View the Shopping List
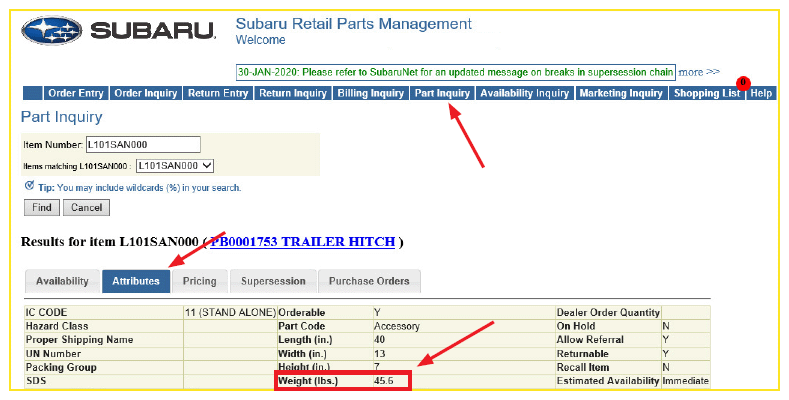This screenshot has height=400, width=789. pyautogui.click(x=706, y=93)
